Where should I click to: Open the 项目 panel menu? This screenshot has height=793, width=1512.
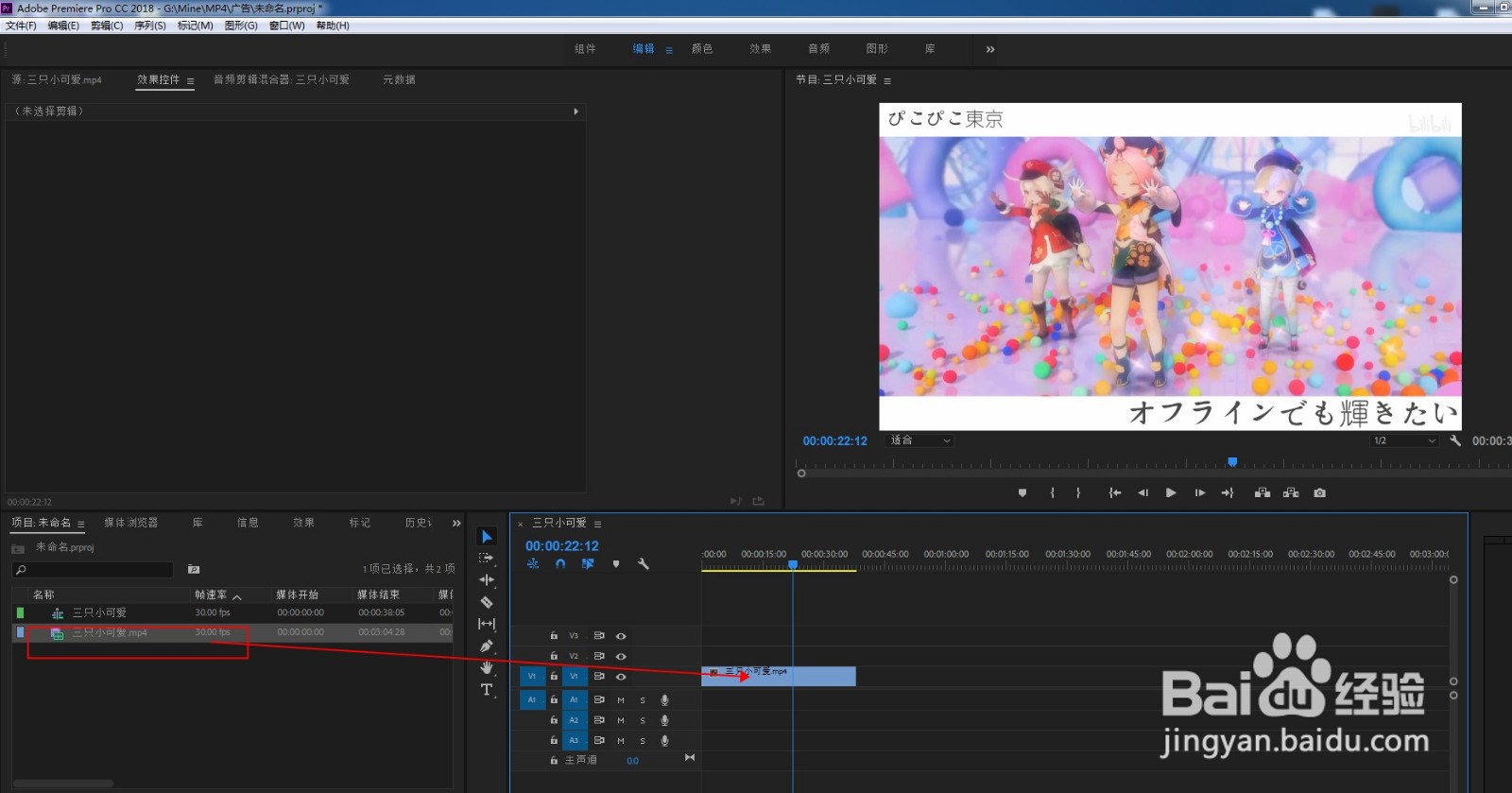click(x=81, y=524)
